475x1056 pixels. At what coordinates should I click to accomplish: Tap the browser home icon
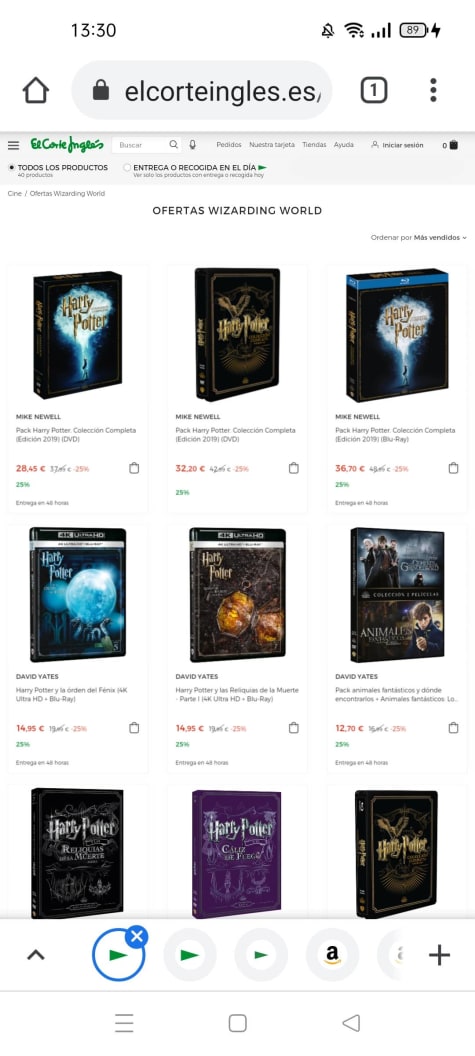[36, 90]
